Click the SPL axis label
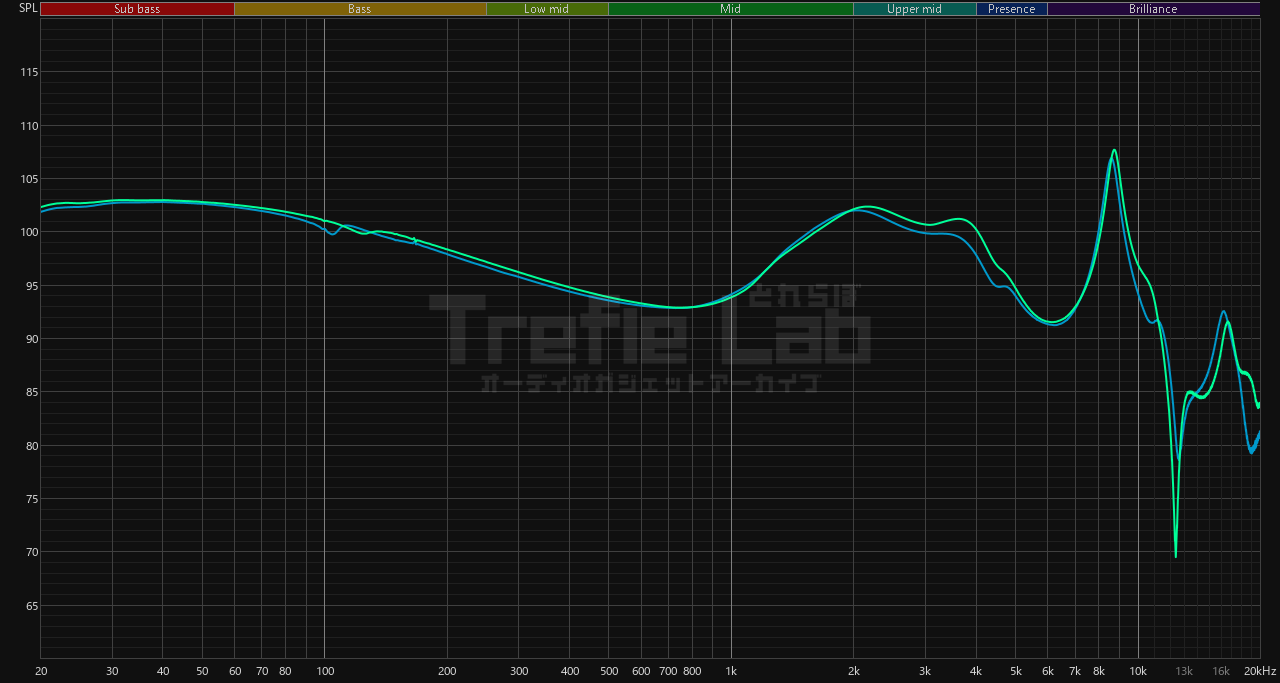Screen dimensions: 1280x683 tap(28, 9)
